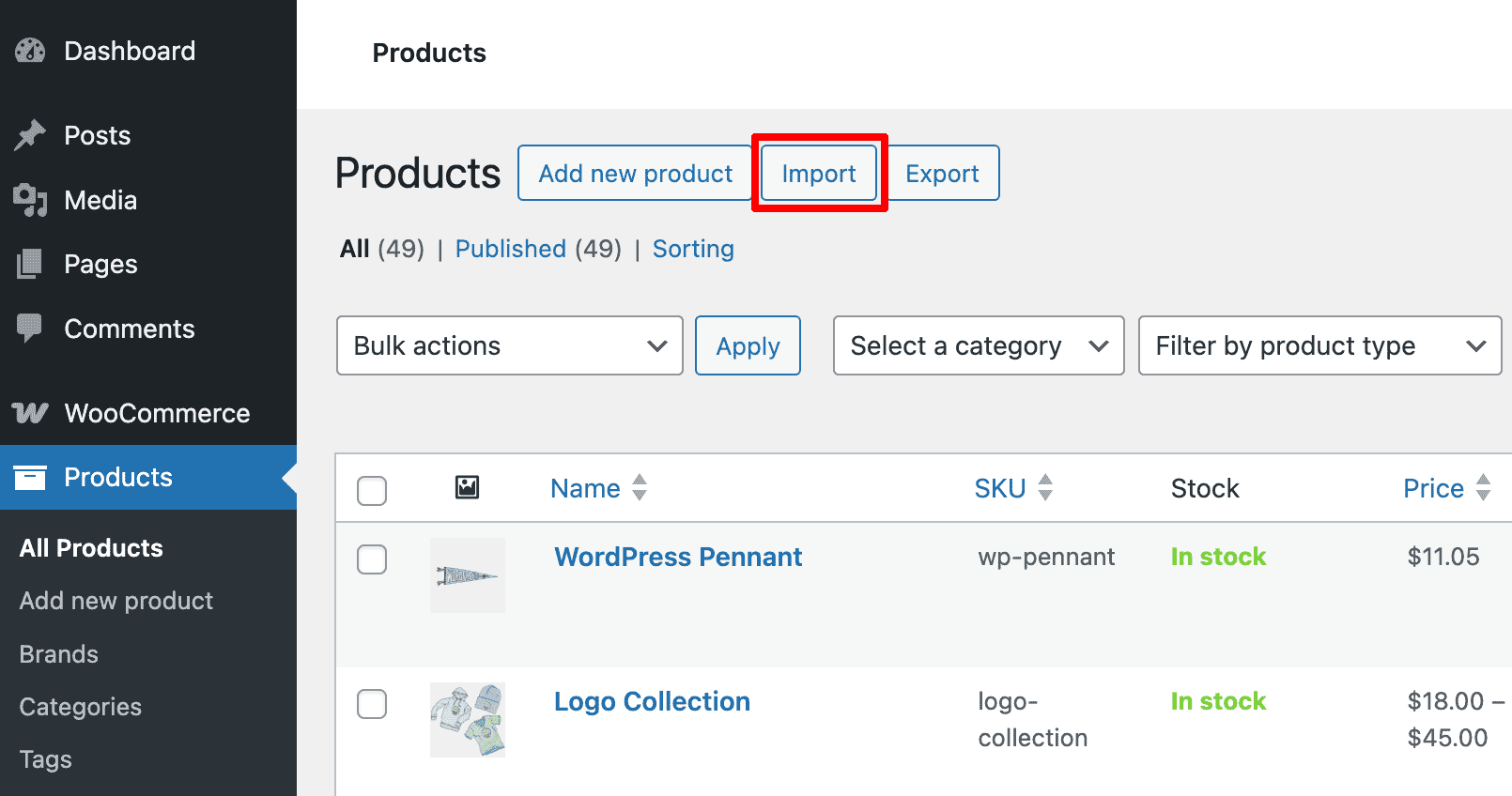Click the Name column header link
This screenshot has height=796, width=1512.
(585, 488)
